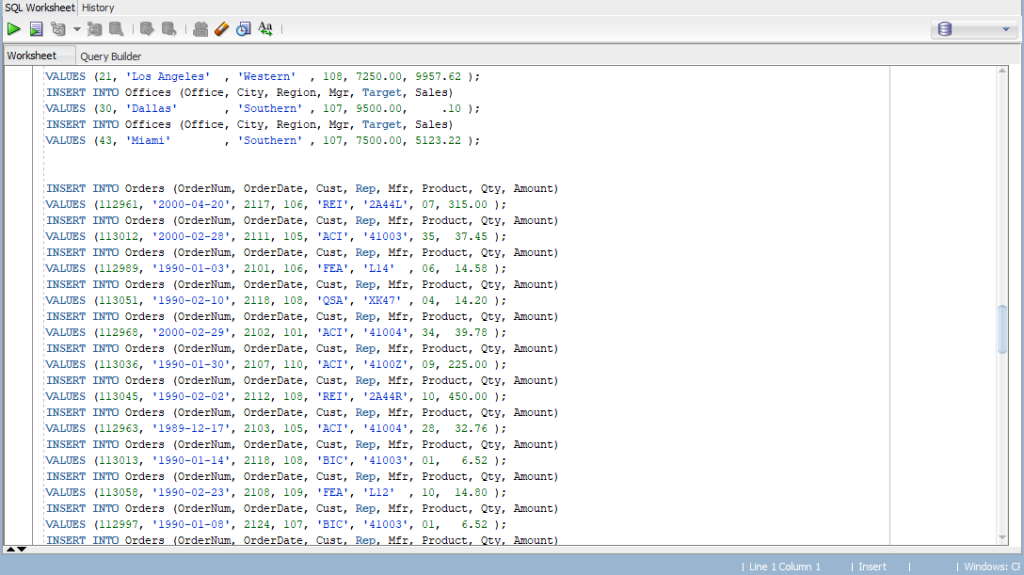1024x575 pixels.
Task: Click the SQL Tuning Advisor icon
Action: [x=116, y=29]
